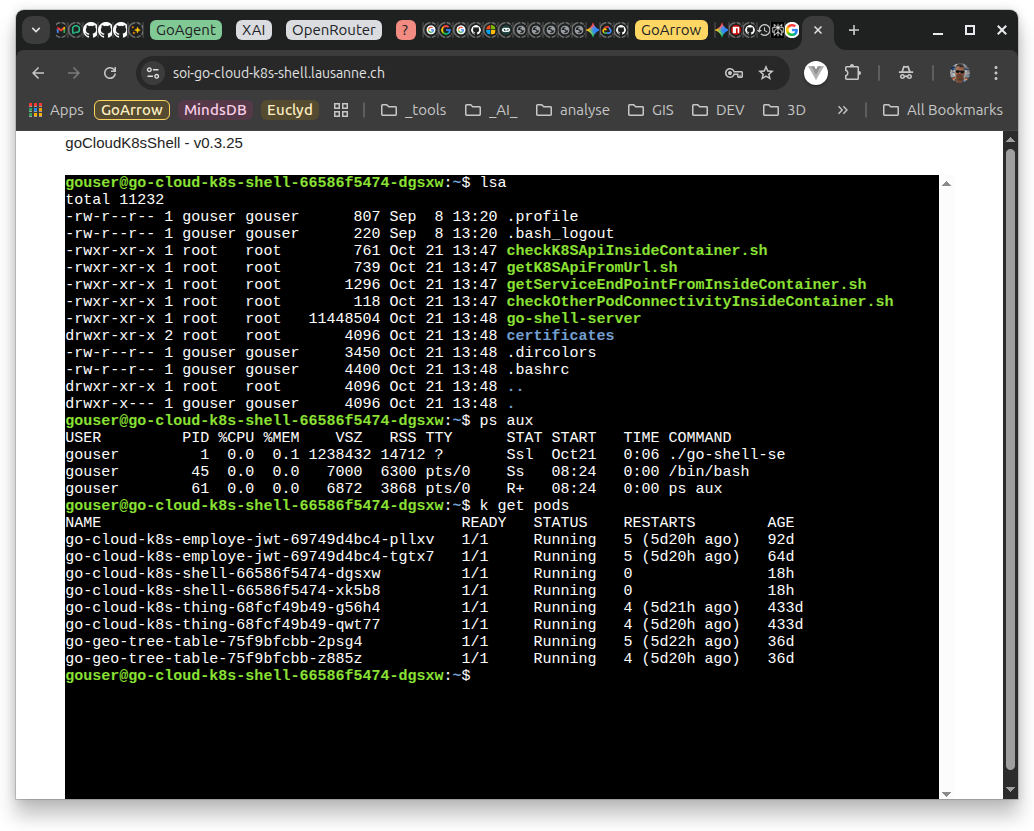Open the tab search chevron dropdown
This screenshot has height=831, width=1034.
click(x=36, y=30)
